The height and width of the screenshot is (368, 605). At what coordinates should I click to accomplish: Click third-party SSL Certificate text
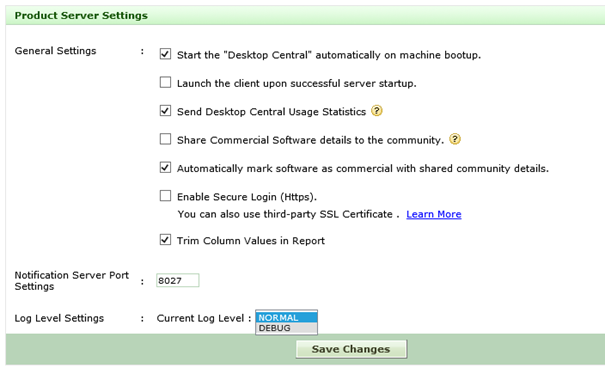[328, 214]
